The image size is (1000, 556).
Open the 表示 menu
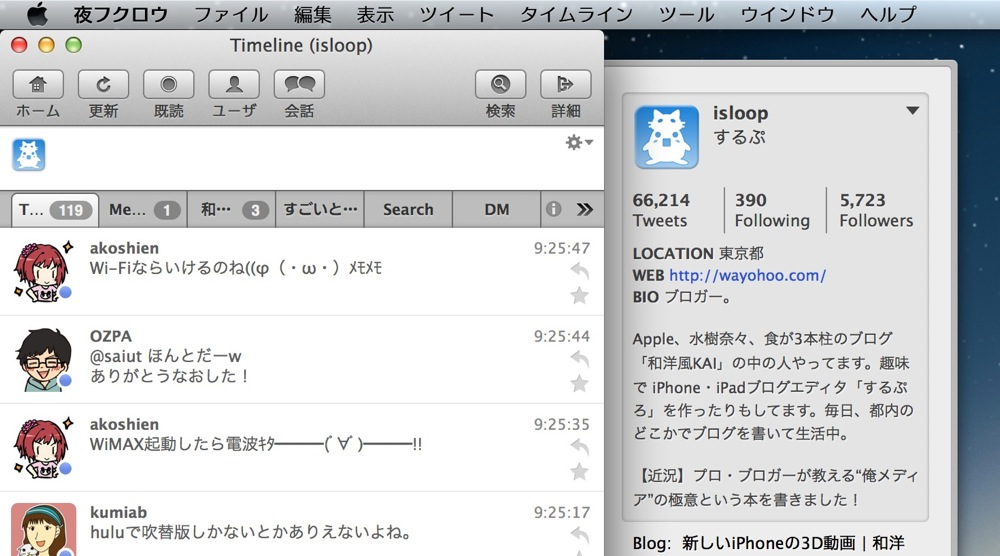(x=375, y=14)
